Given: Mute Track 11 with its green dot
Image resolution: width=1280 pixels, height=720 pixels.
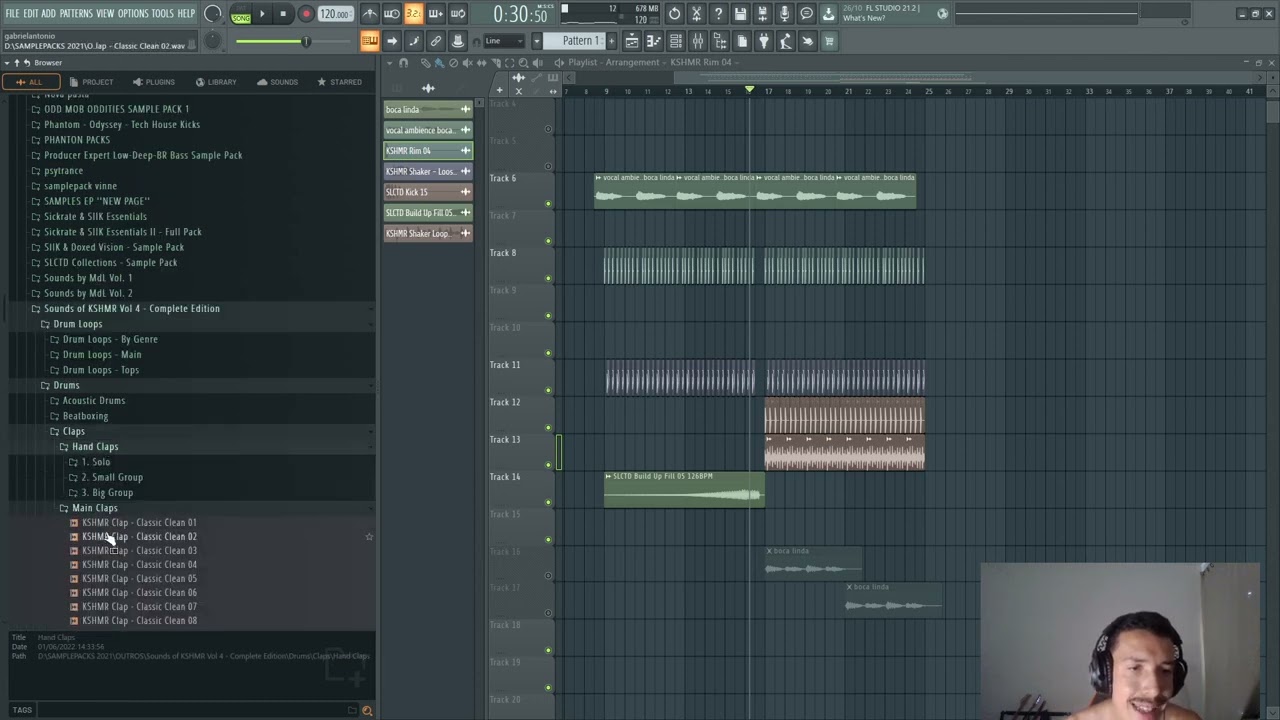Looking at the screenshot, I should [548, 390].
